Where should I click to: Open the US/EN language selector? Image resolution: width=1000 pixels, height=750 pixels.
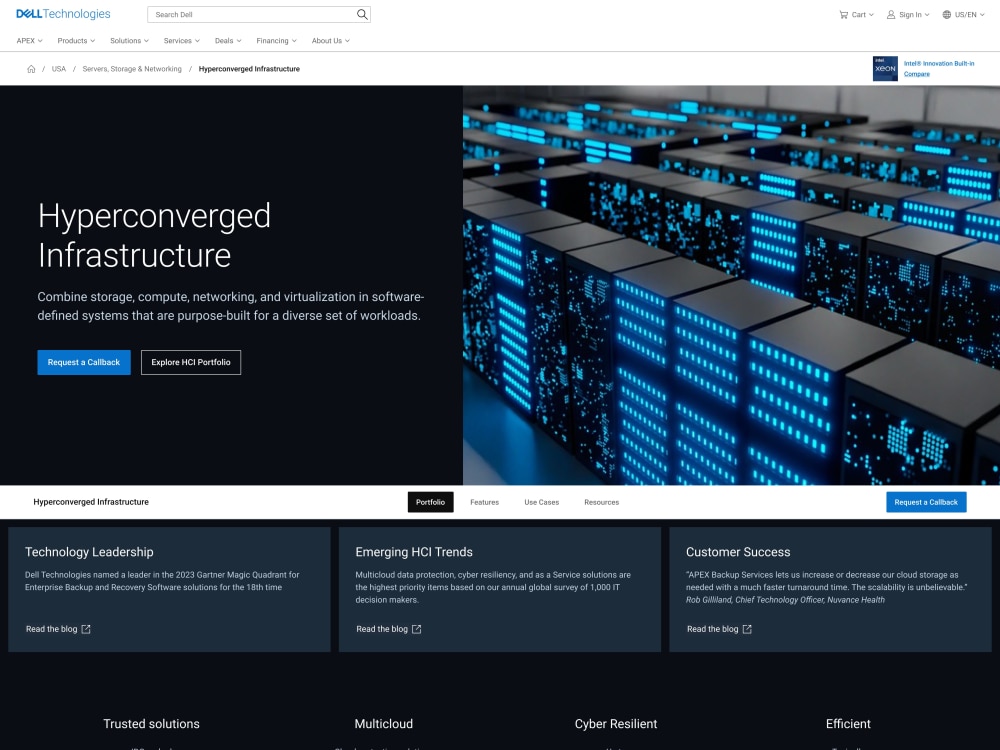pyautogui.click(x=964, y=14)
